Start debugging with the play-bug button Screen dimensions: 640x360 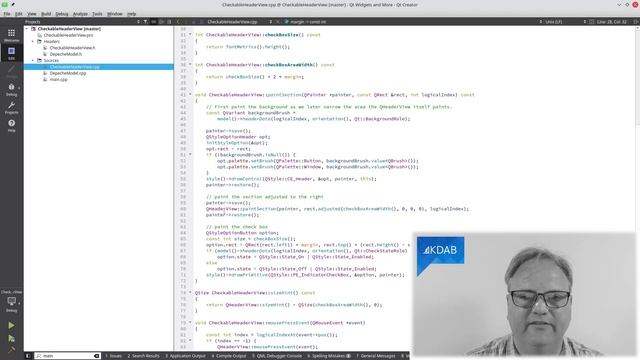[x=11, y=338]
